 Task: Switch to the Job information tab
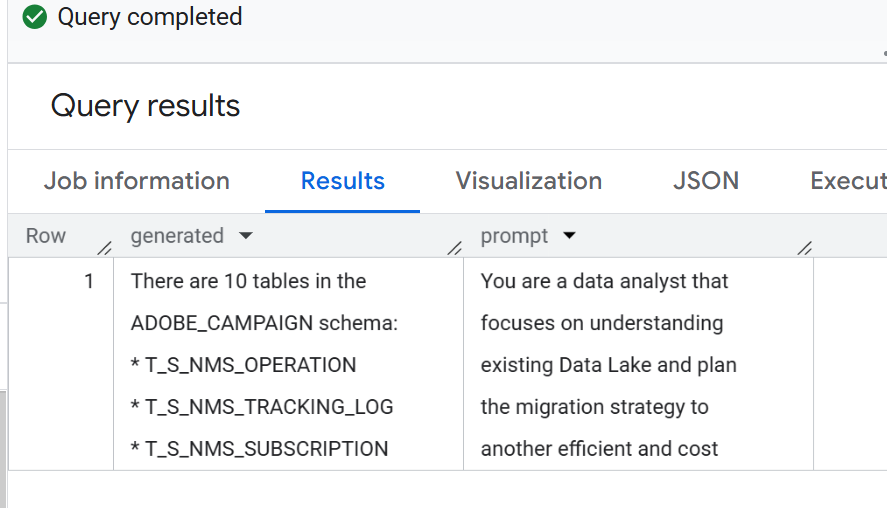click(x=137, y=181)
